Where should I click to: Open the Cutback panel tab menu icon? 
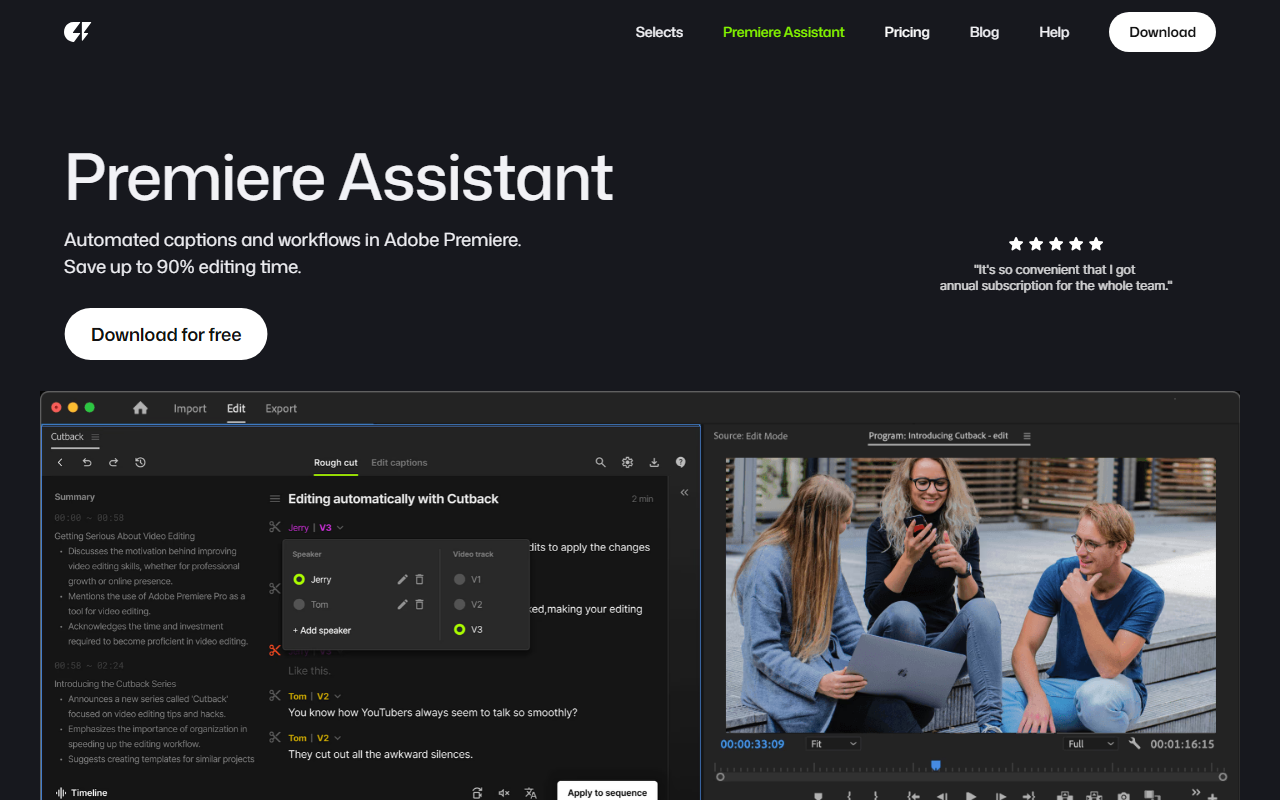pyautogui.click(x=95, y=437)
